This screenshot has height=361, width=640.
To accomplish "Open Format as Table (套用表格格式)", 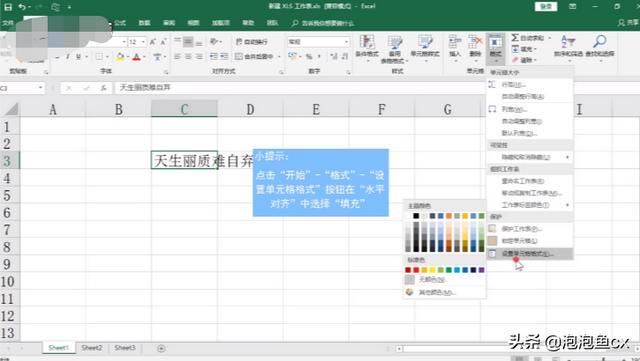I will click(394, 48).
